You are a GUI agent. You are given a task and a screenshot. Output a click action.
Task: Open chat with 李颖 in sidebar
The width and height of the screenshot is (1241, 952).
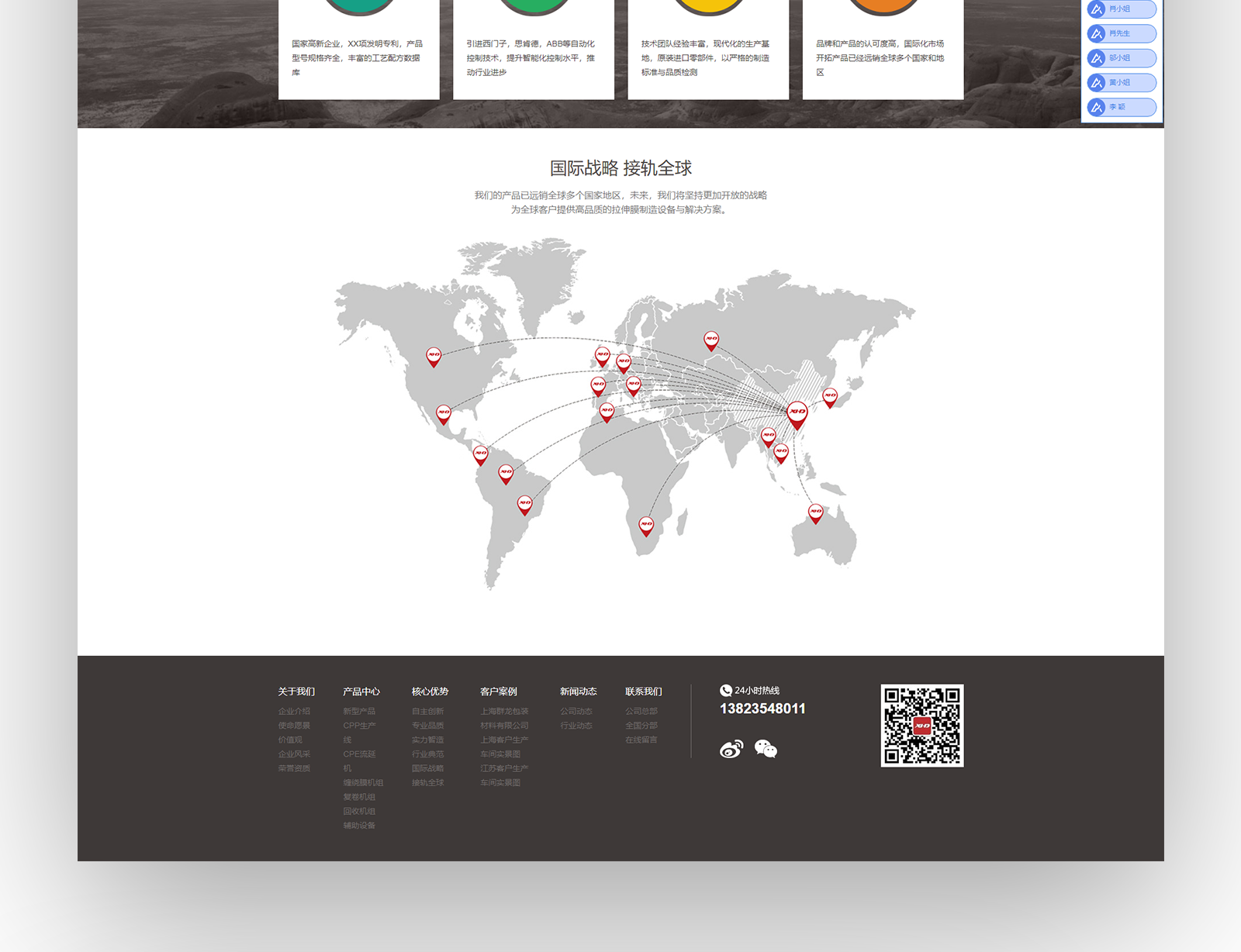[x=1122, y=107]
